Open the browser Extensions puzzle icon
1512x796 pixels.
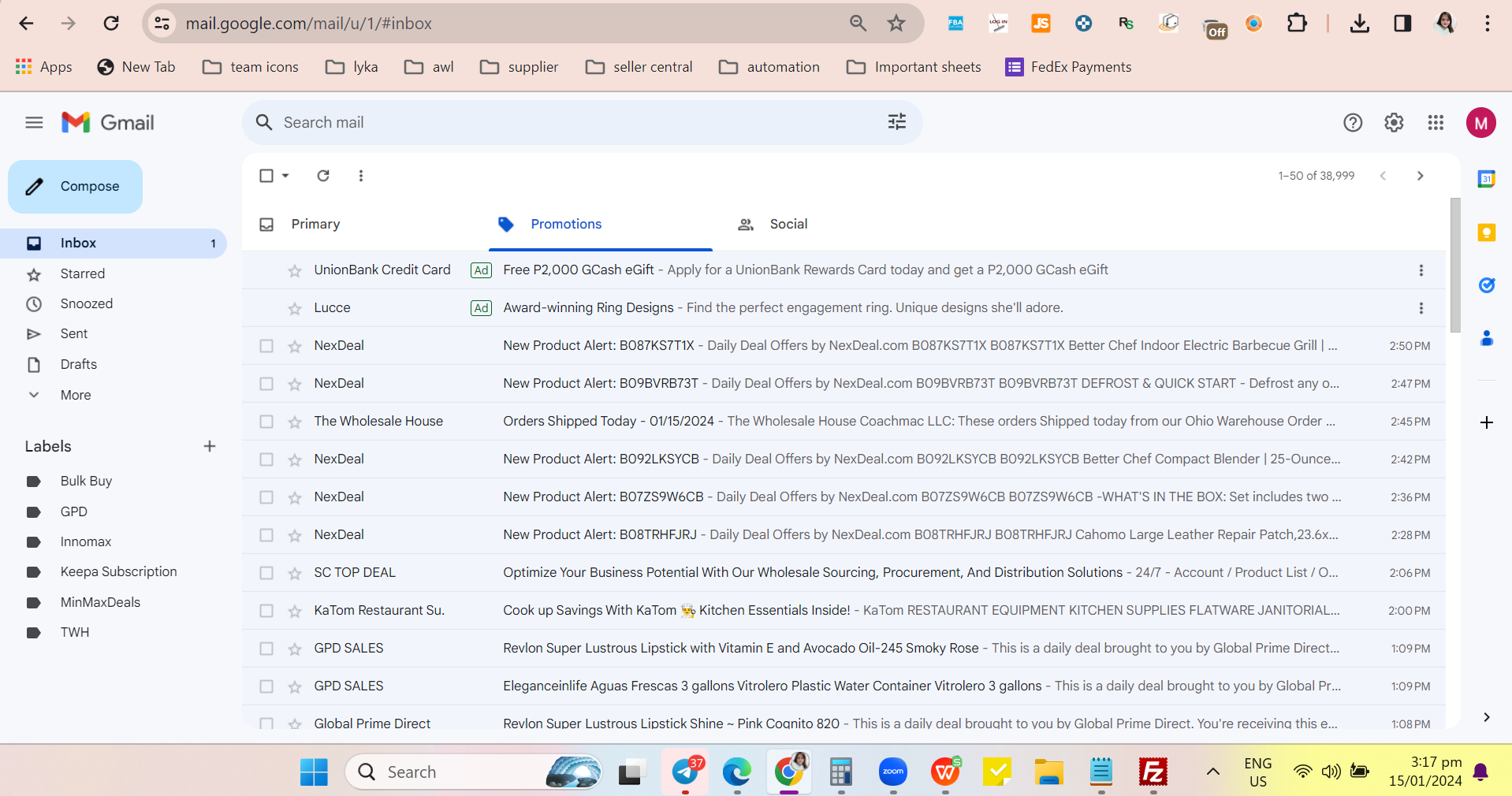tap(1297, 24)
